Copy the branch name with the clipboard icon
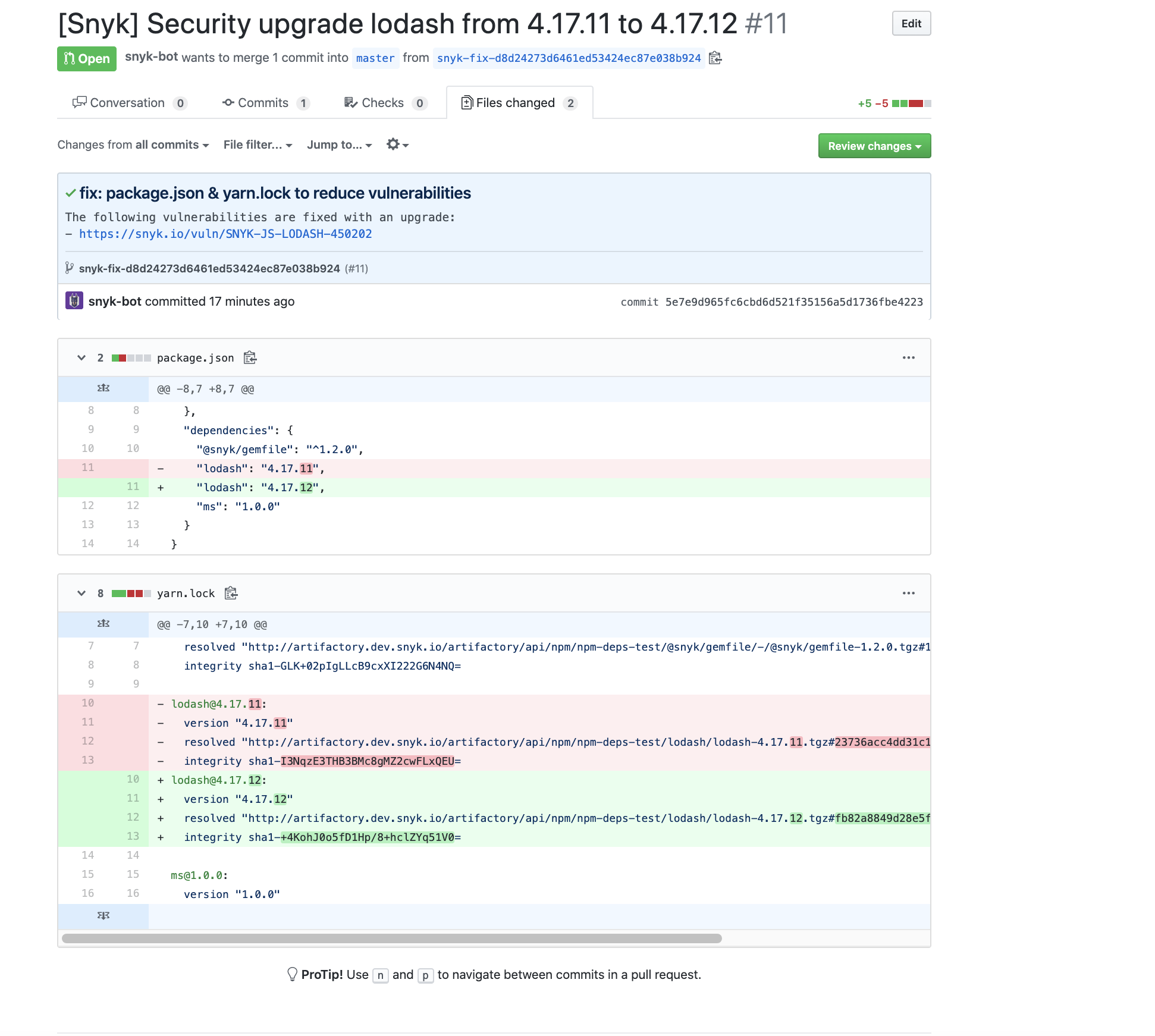 tap(715, 58)
